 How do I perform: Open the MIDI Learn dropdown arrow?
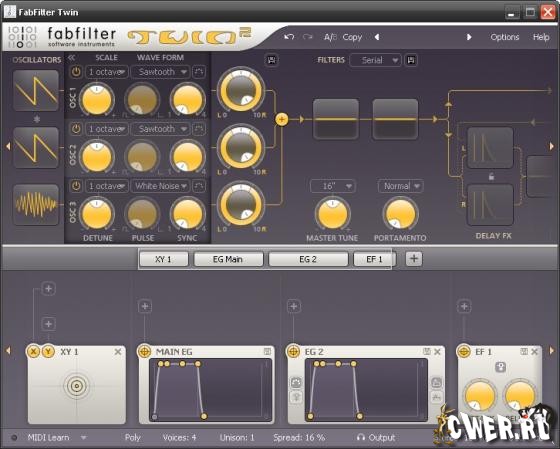pos(83,438)
